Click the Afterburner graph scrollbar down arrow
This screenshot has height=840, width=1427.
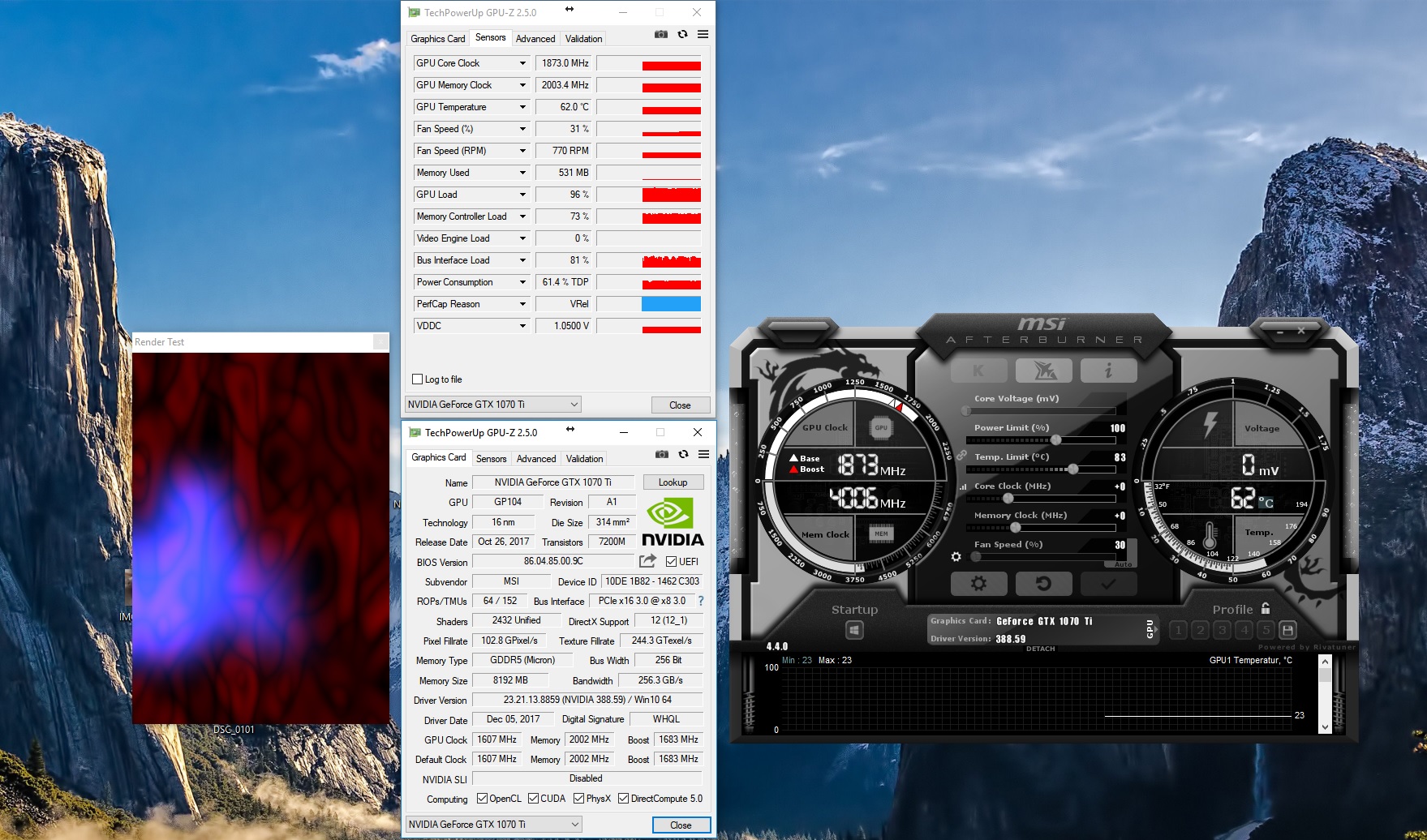coord(1325,727)
